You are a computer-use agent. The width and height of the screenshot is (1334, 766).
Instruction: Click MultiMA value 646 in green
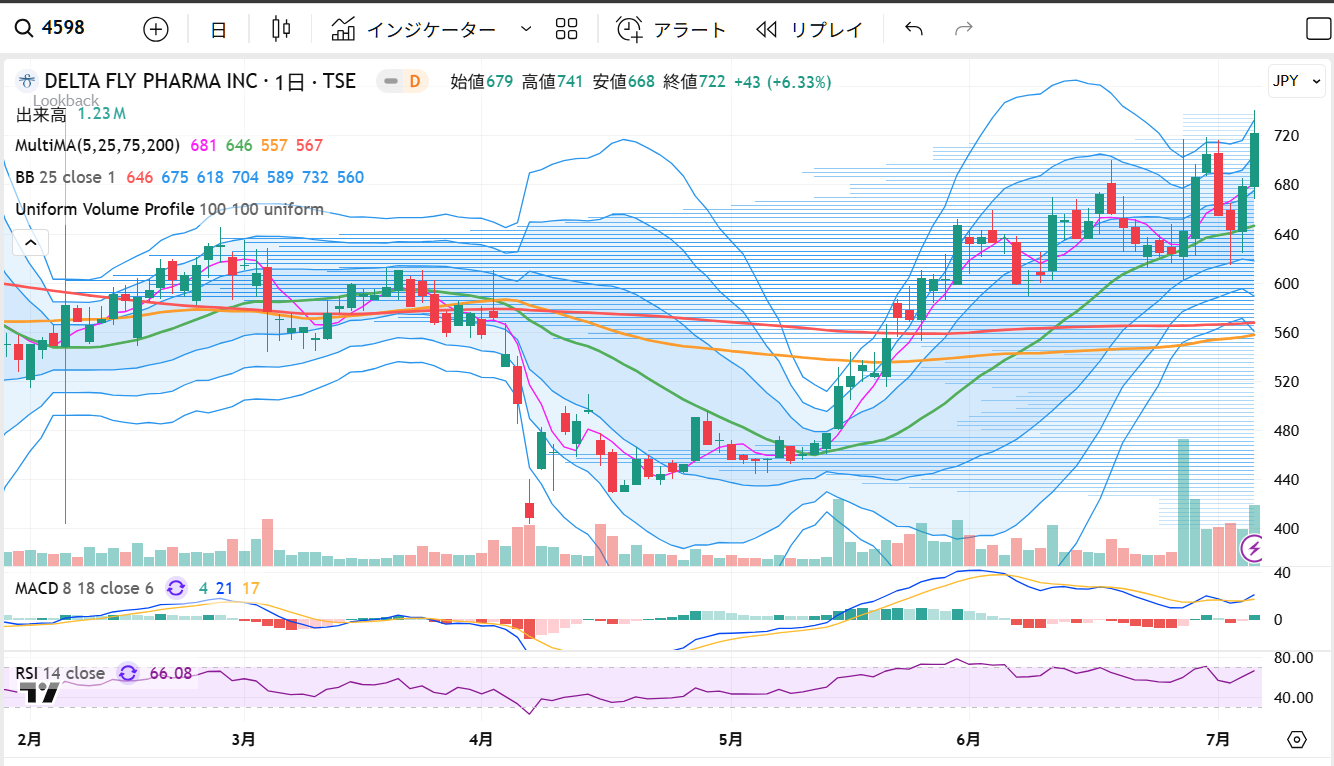tap(239, 145)
